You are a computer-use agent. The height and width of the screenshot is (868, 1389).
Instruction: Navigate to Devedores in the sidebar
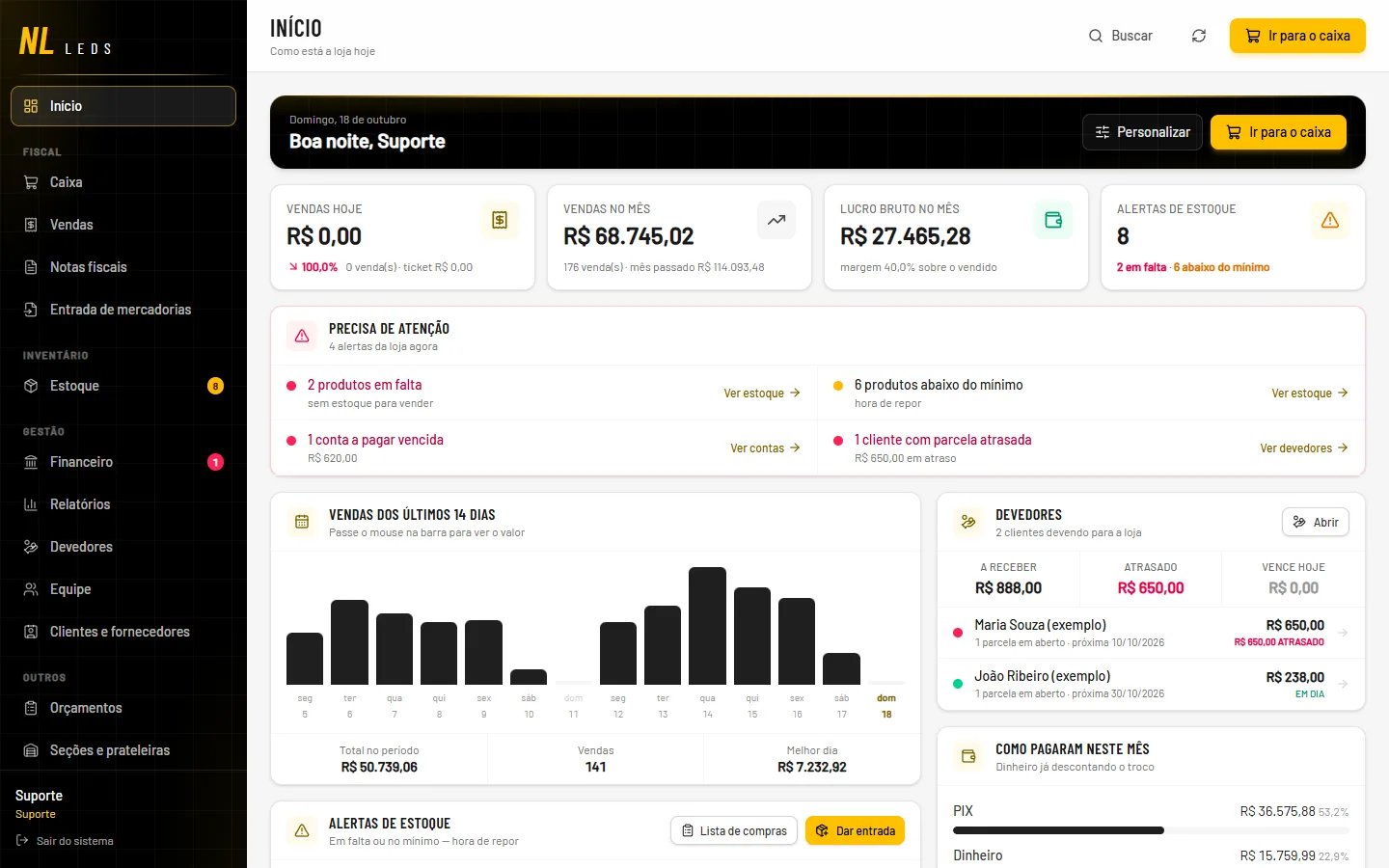click(x=123, y=547)
